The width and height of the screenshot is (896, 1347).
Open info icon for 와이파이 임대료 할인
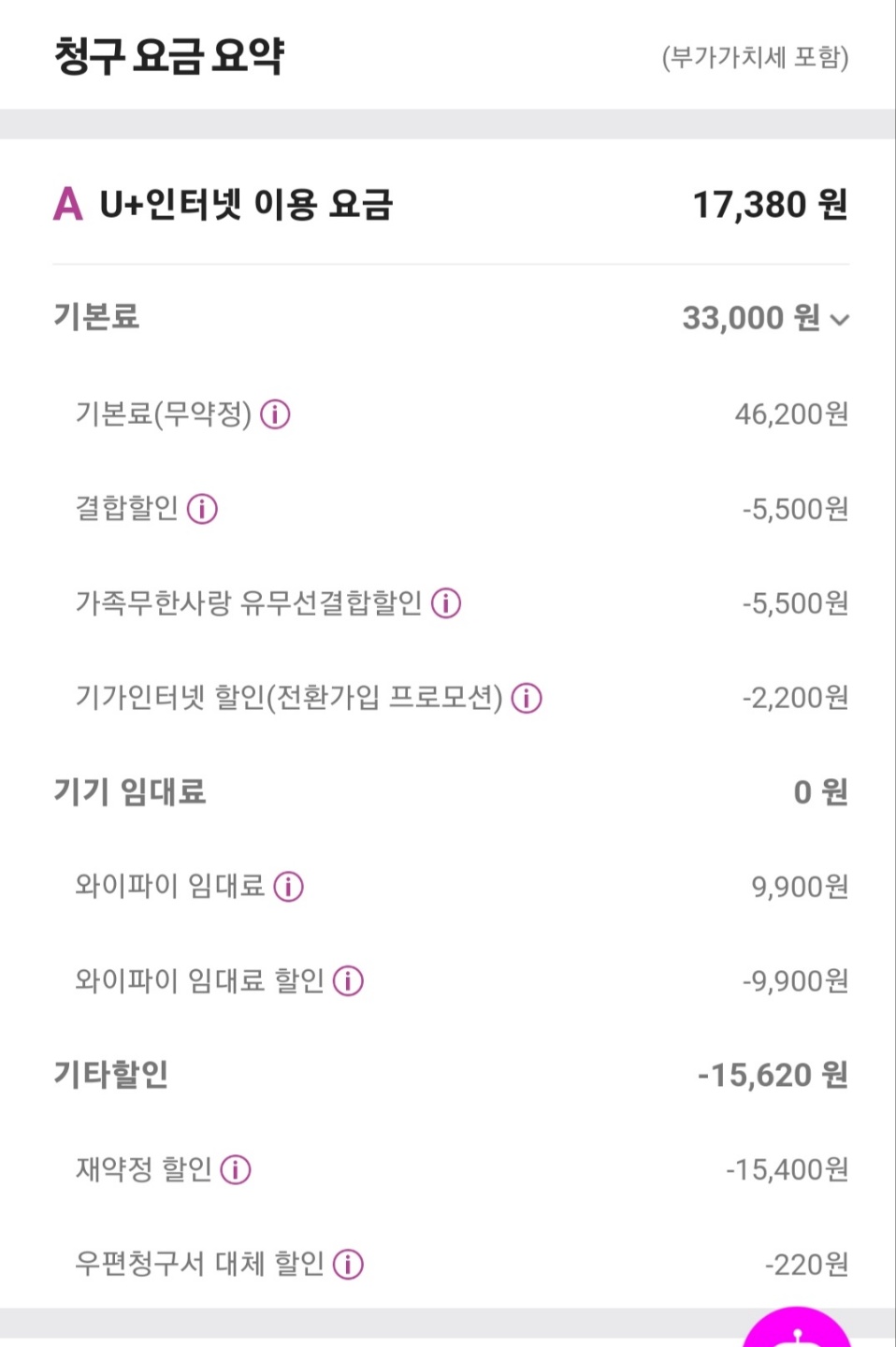click(348, 980)
